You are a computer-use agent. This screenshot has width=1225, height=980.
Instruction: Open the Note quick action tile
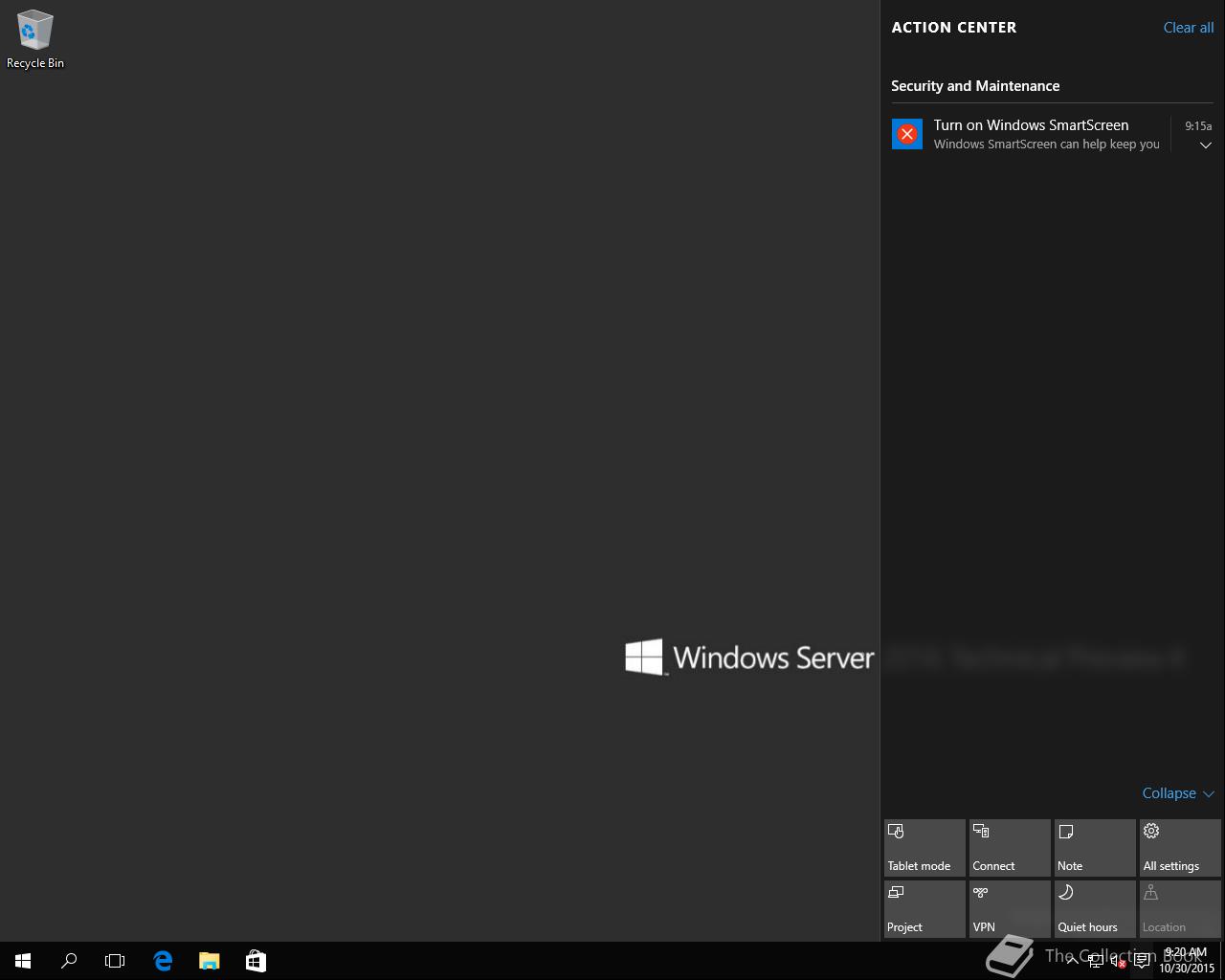(1095, 847)
